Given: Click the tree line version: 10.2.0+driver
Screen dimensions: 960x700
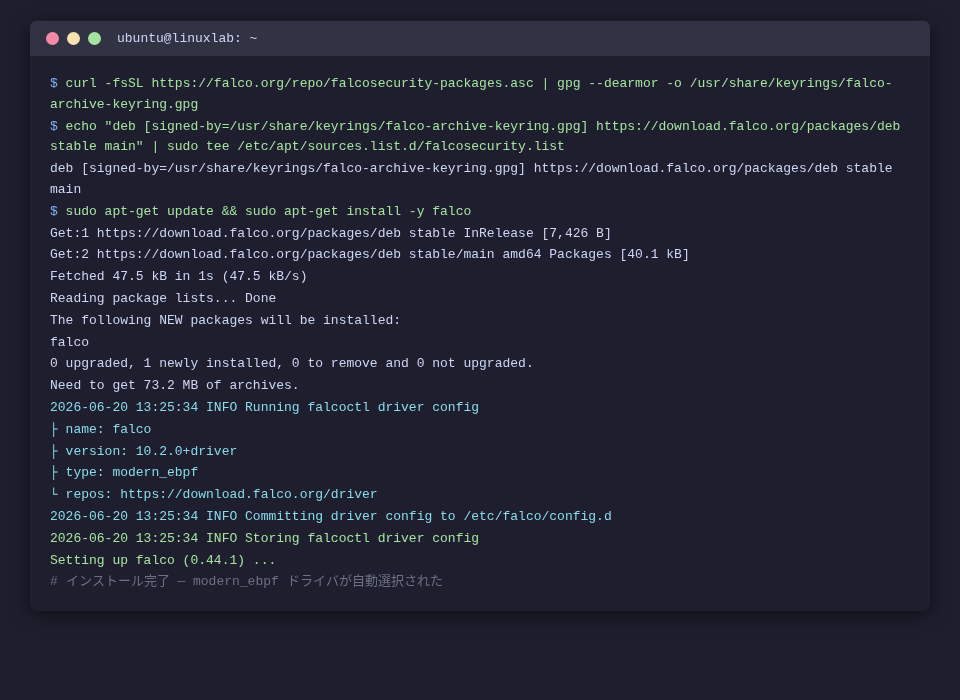Looking at the screenshot, I should pos(143,451).
